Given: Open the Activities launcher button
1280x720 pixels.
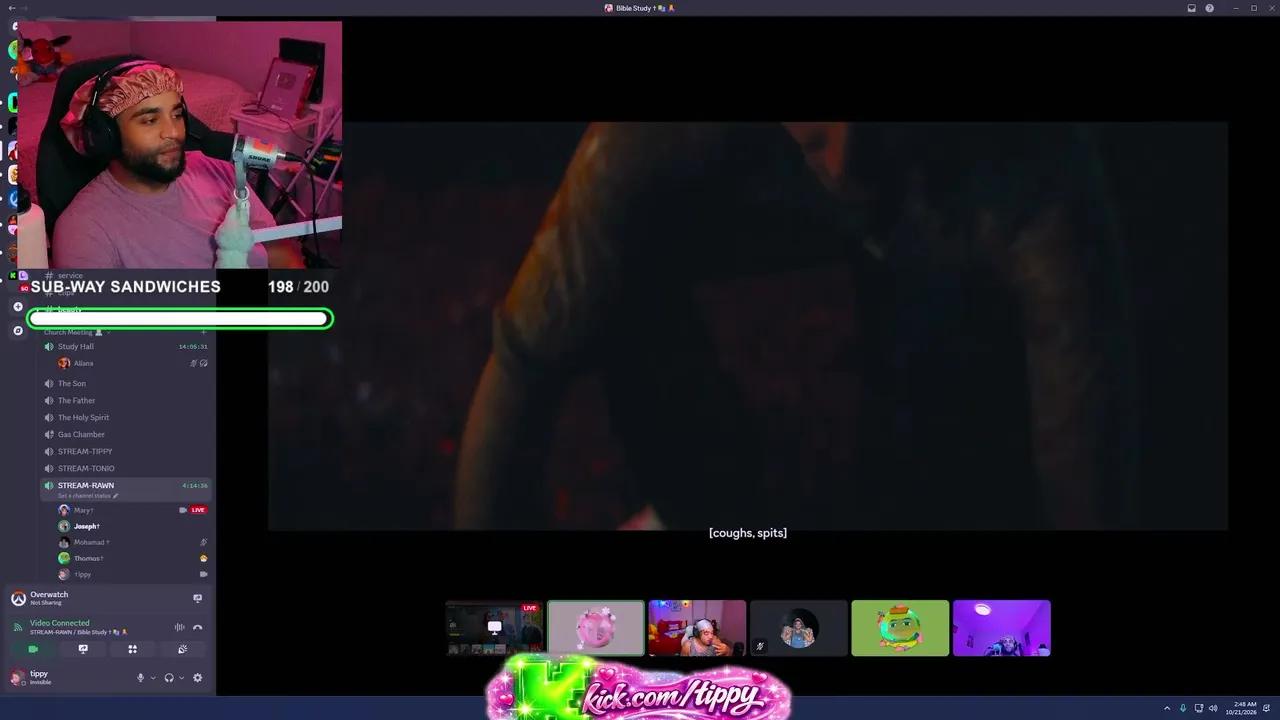Looking at the screenshot, I should (132, 649).
